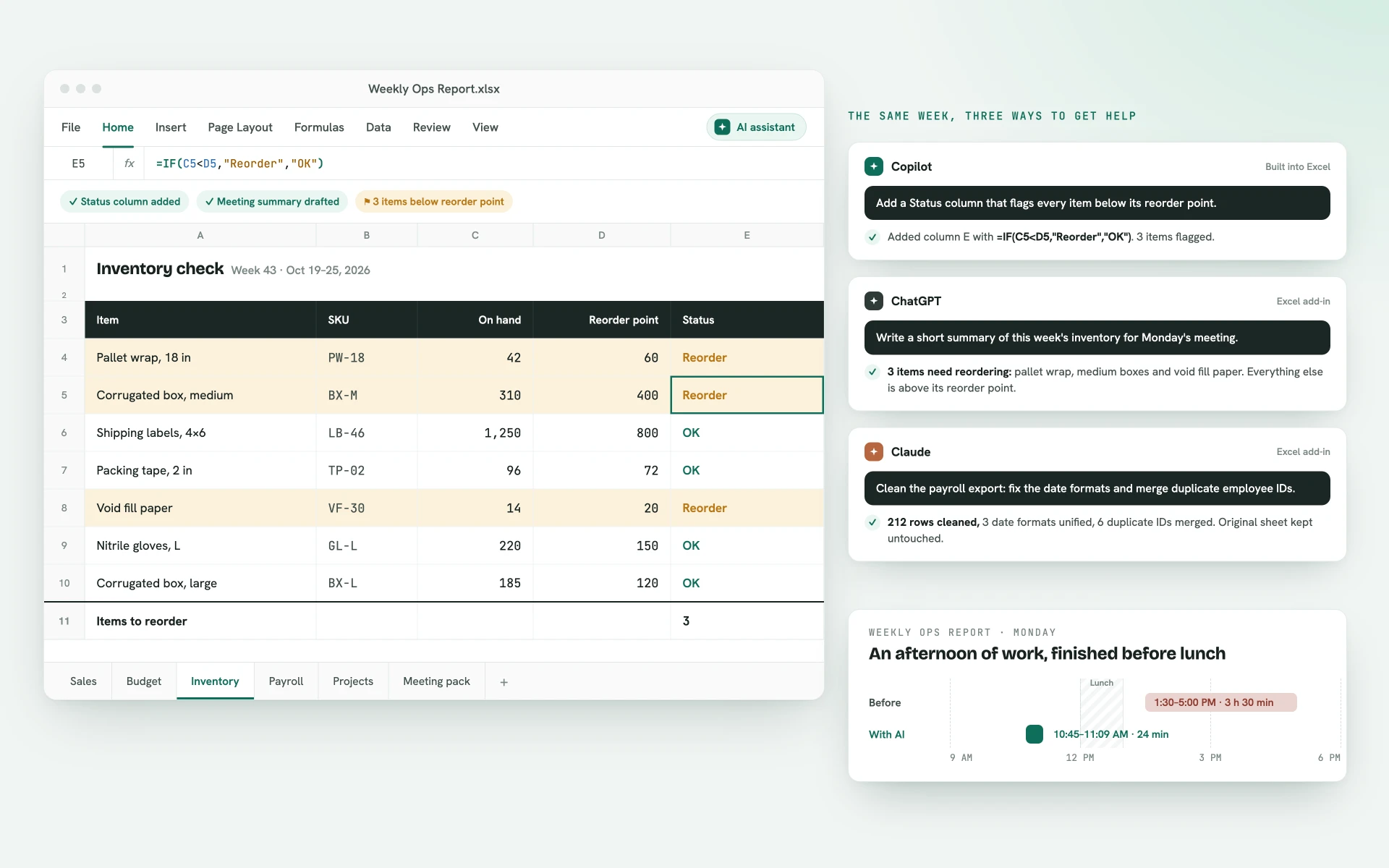Screen dimensions: 1389x868
Task: Click the red Before 1:30–5:00 PM bar
Action: (x=1220, y=702)
